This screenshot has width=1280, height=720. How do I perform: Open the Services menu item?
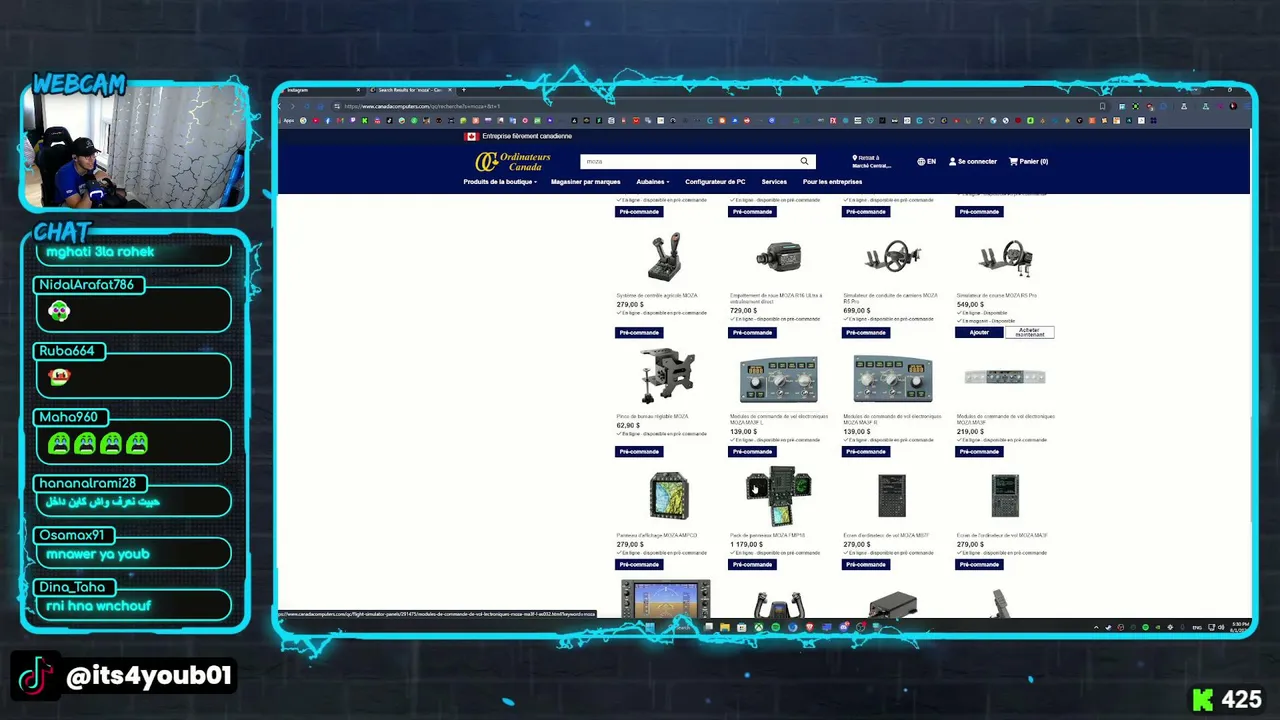tap(774, 182)
